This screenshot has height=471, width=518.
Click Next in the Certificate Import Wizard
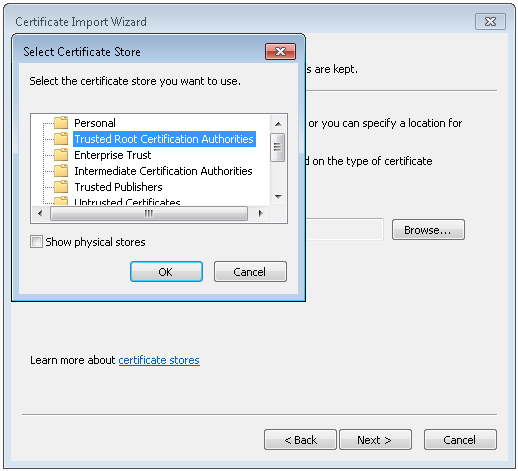[x=375, y=440]
